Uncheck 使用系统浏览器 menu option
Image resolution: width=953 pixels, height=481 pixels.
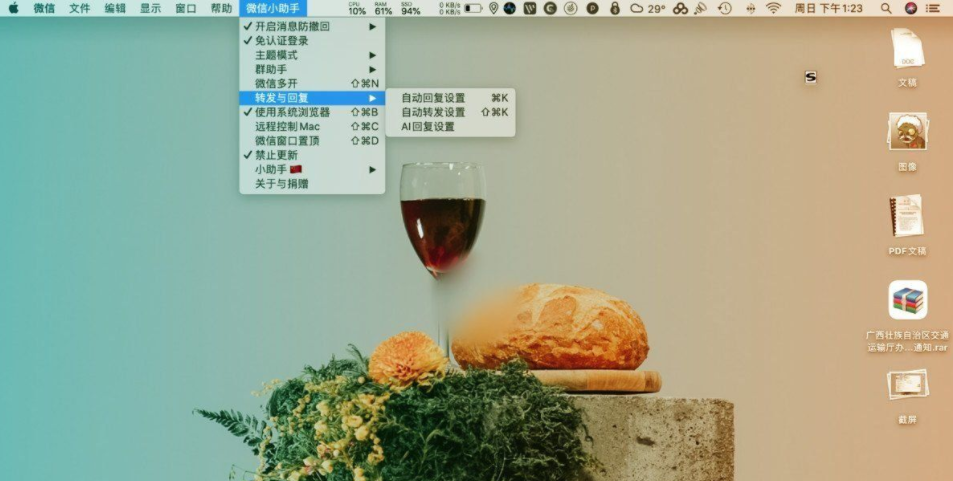pos(292,112)
